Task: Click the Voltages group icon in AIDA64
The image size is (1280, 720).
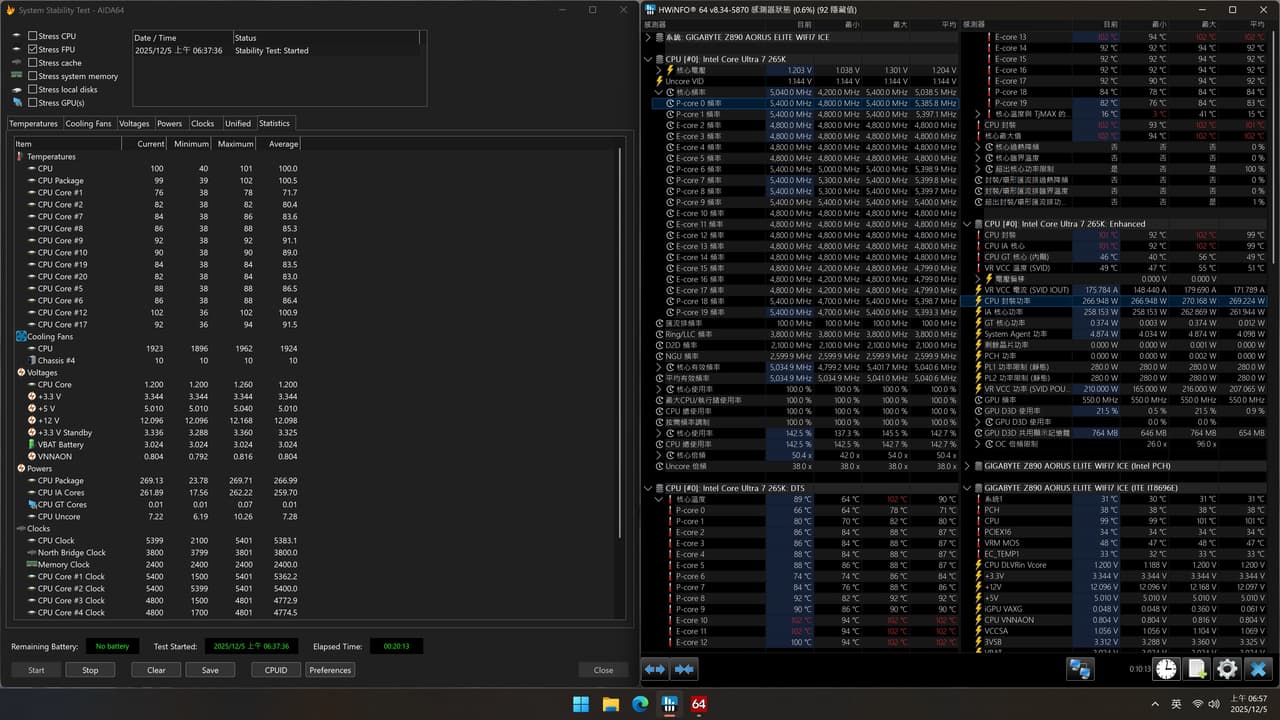Action: [20, 373]
